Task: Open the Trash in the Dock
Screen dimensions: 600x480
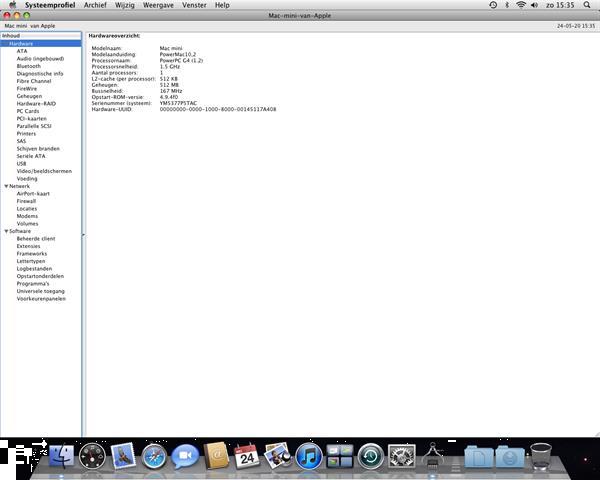Action: tap(541, 456)
